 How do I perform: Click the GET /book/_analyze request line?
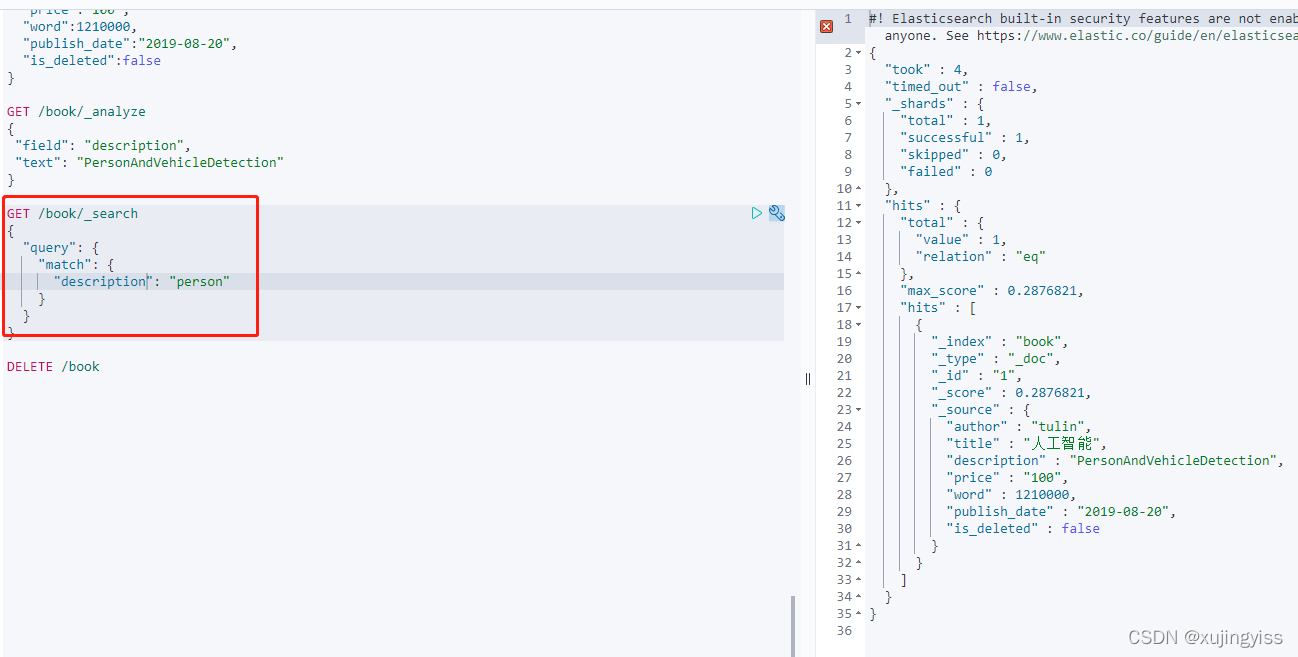[x=76, y=111]
